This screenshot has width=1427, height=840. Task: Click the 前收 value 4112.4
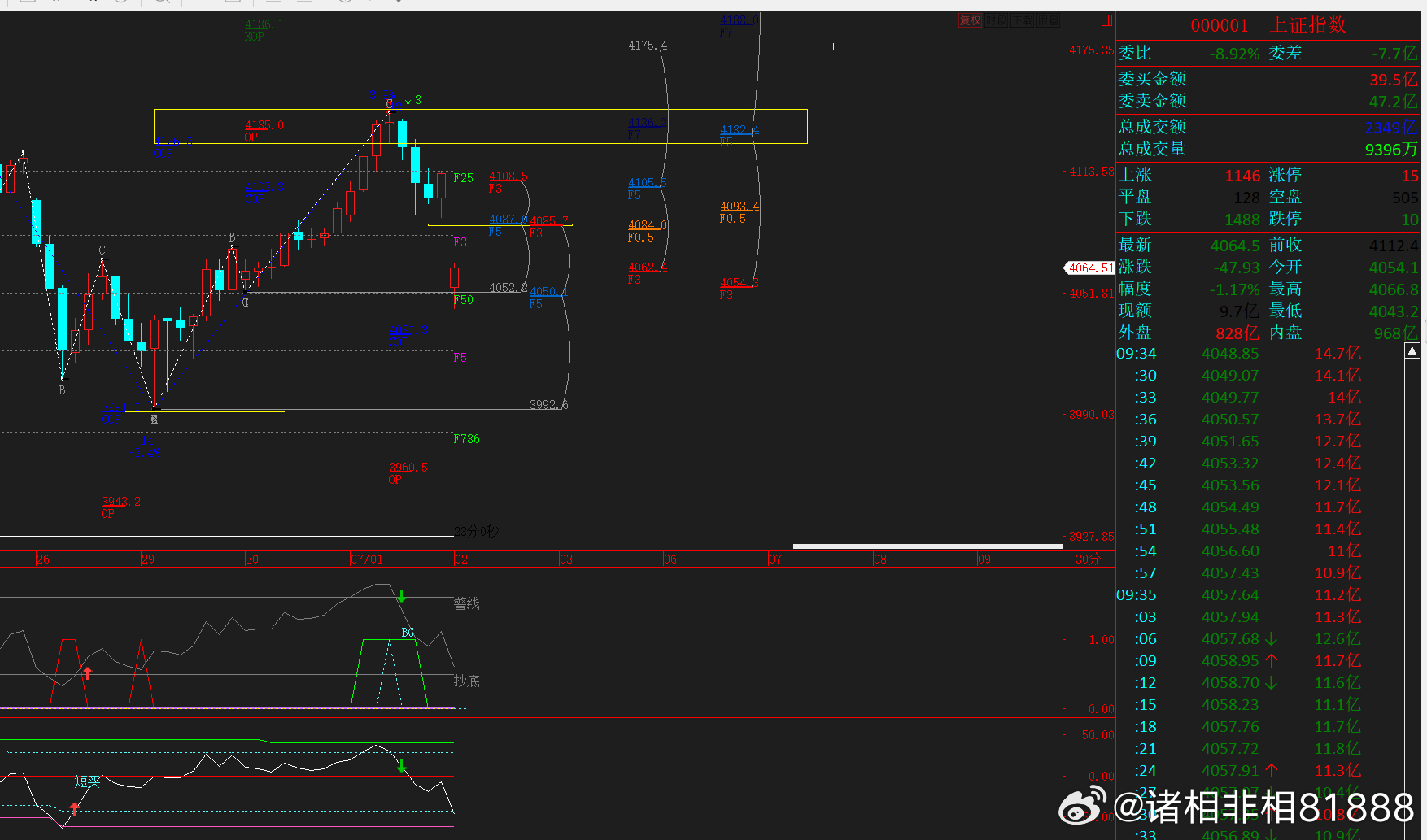point(1394,246)
